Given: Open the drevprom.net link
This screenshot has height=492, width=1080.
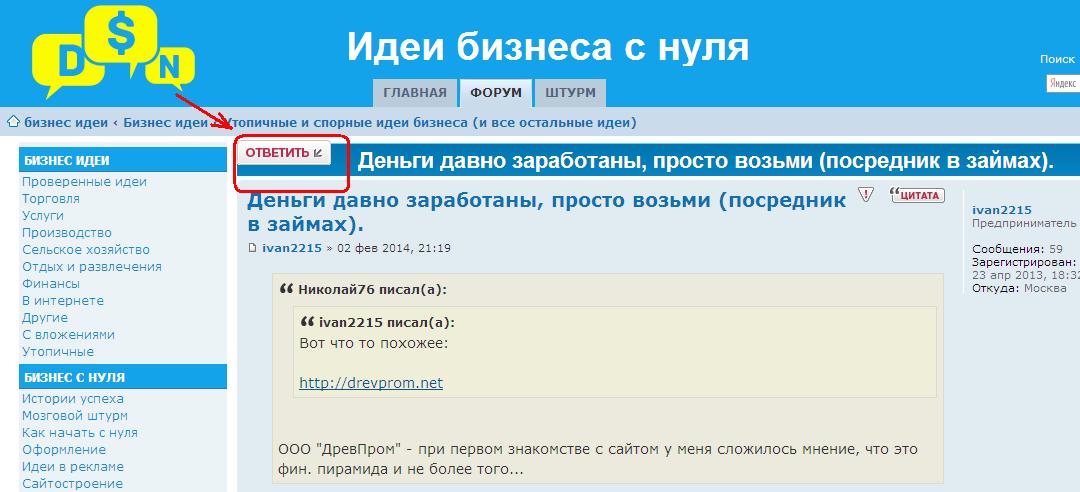Looking at the screenshot, I should click(x=371, y=383).
